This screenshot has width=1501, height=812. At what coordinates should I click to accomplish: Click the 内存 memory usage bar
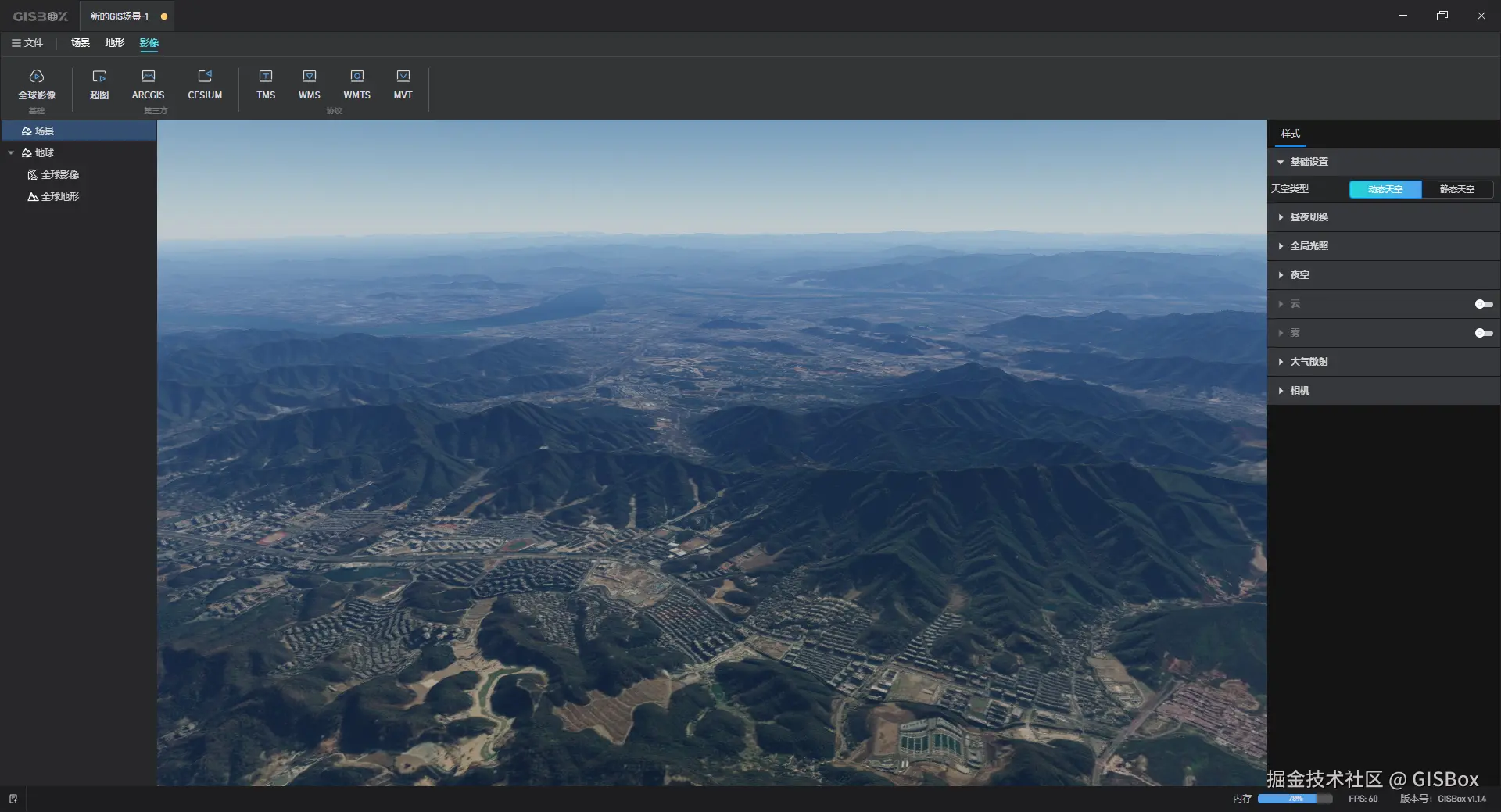click(x=1295, y=799)
